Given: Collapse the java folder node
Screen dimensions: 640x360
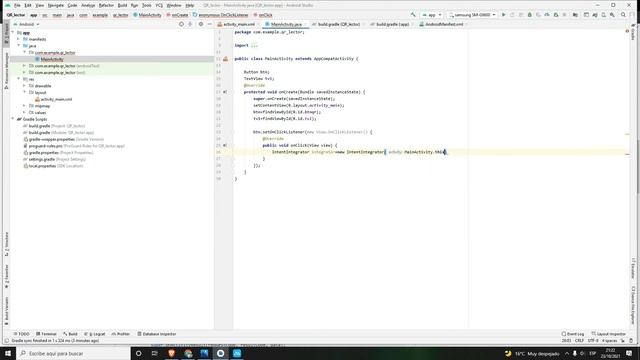Looking at the screenshot, I should 18,46.
